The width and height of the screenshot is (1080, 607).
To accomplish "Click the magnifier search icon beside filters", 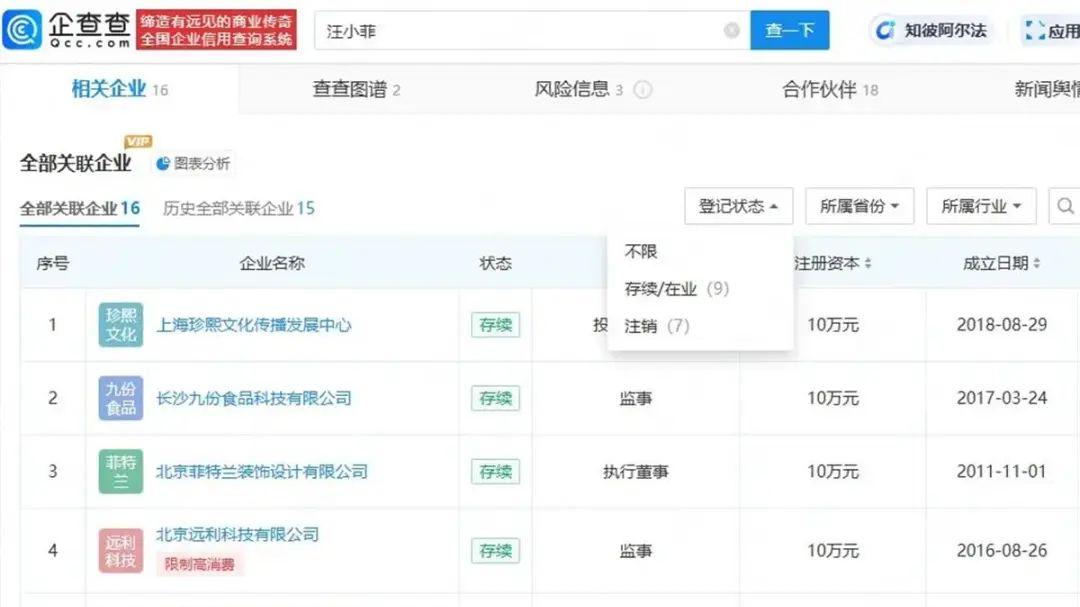I will (x=1064, y=206).
